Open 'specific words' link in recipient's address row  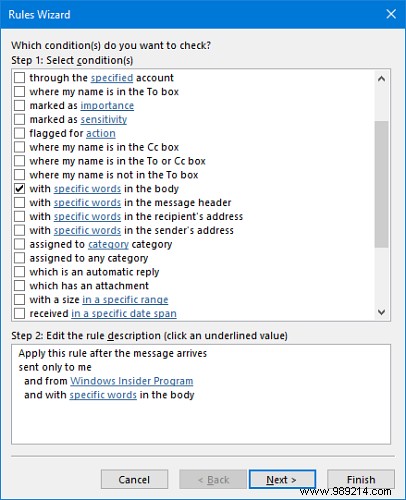87,217
